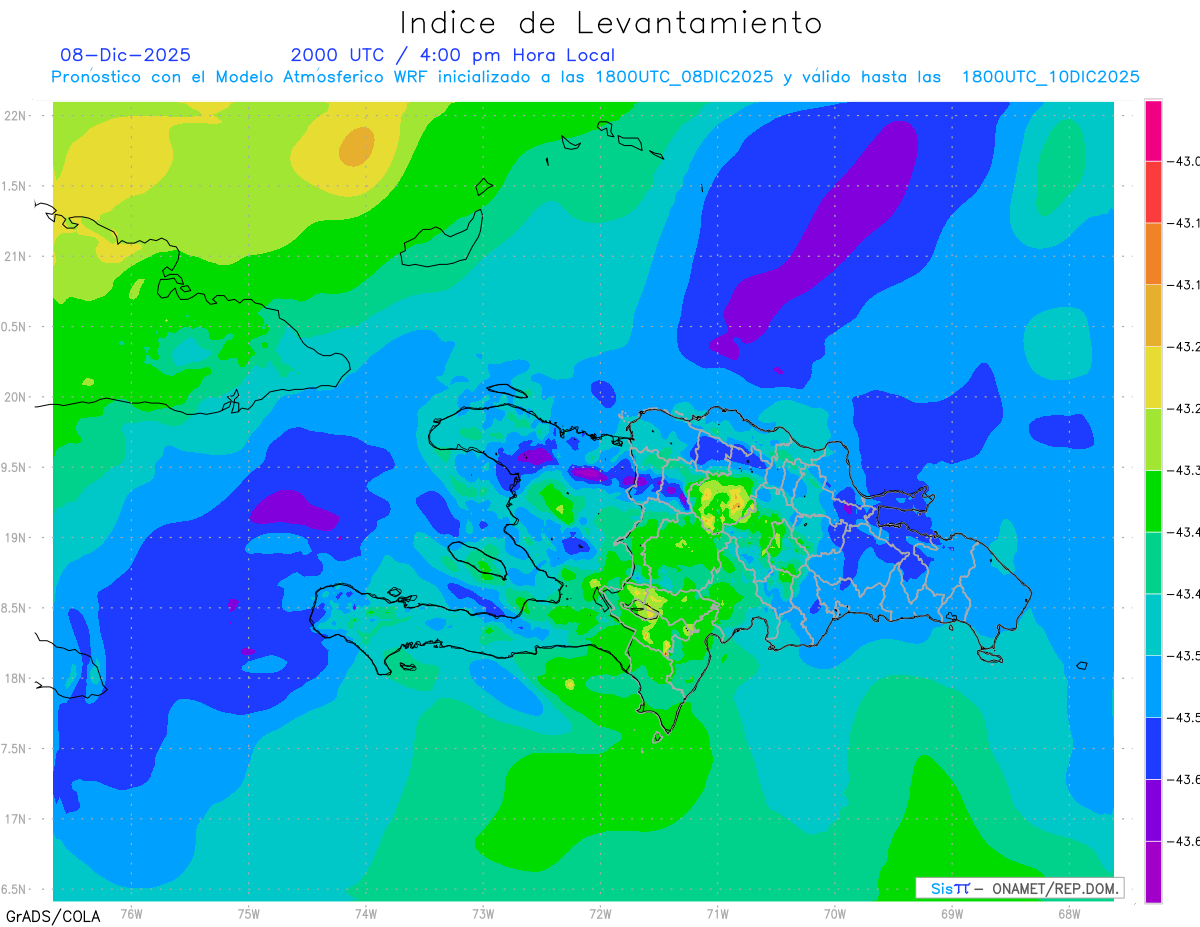Click the "2000 UTC / 4:00 pm Hora Local" text
The width and height of the screenshot is (1200, 927).
coord(453,55)
